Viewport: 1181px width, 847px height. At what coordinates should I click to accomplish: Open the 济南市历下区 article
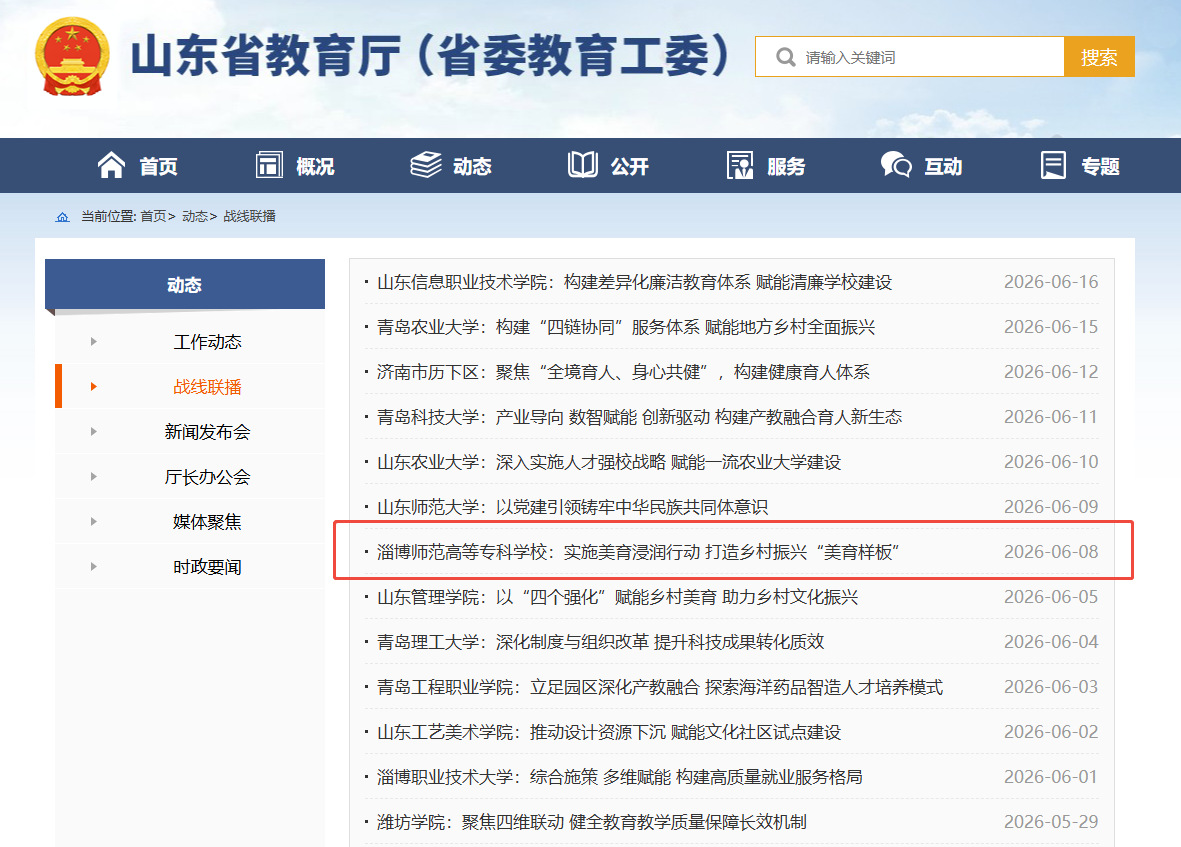[x=624, y=372]
